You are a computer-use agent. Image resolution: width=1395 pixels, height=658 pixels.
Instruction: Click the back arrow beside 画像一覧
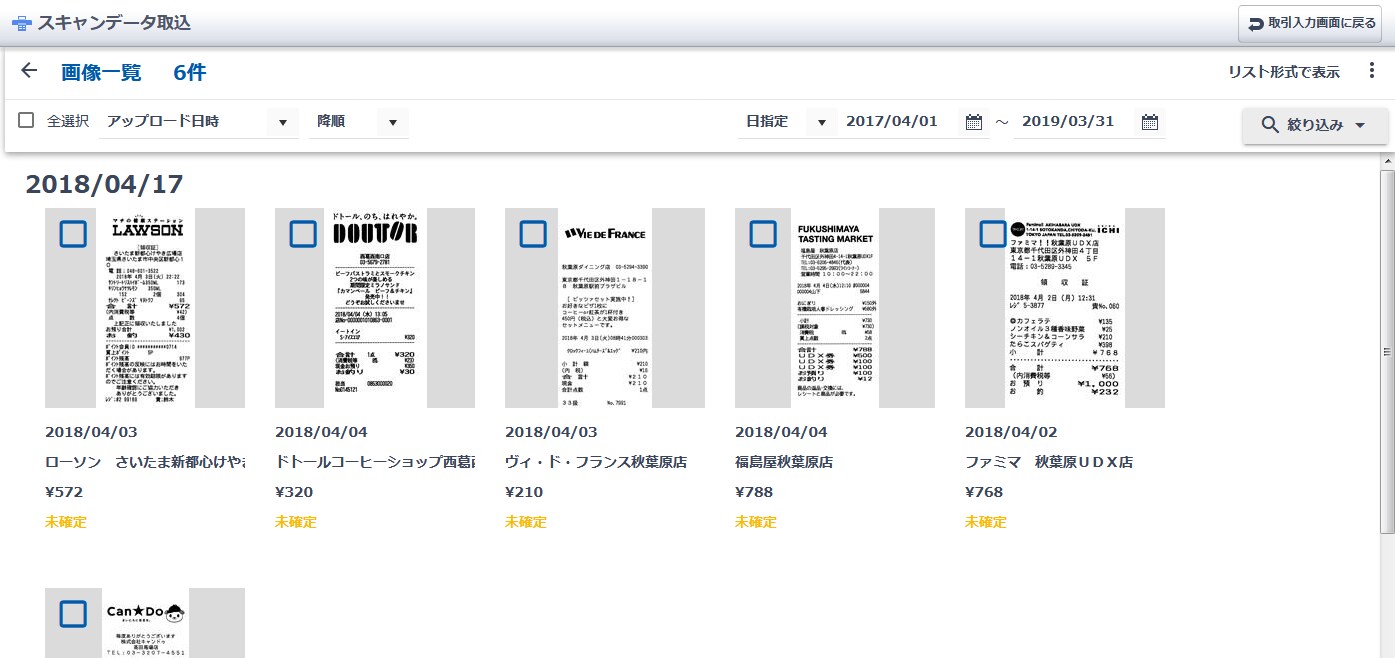click(x=29, y=71)
